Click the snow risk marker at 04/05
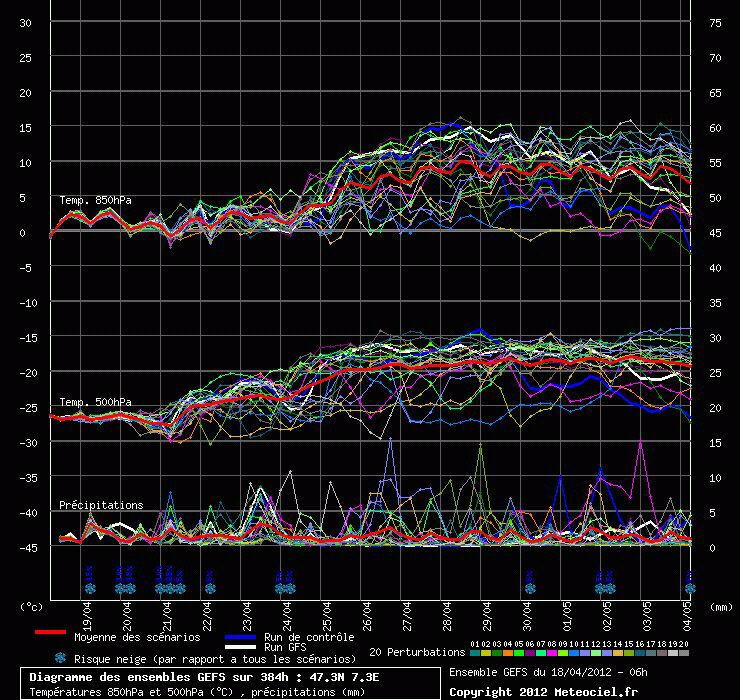This screenshot has height=700, width=740. pyautogui.click(x=689, y=581)
